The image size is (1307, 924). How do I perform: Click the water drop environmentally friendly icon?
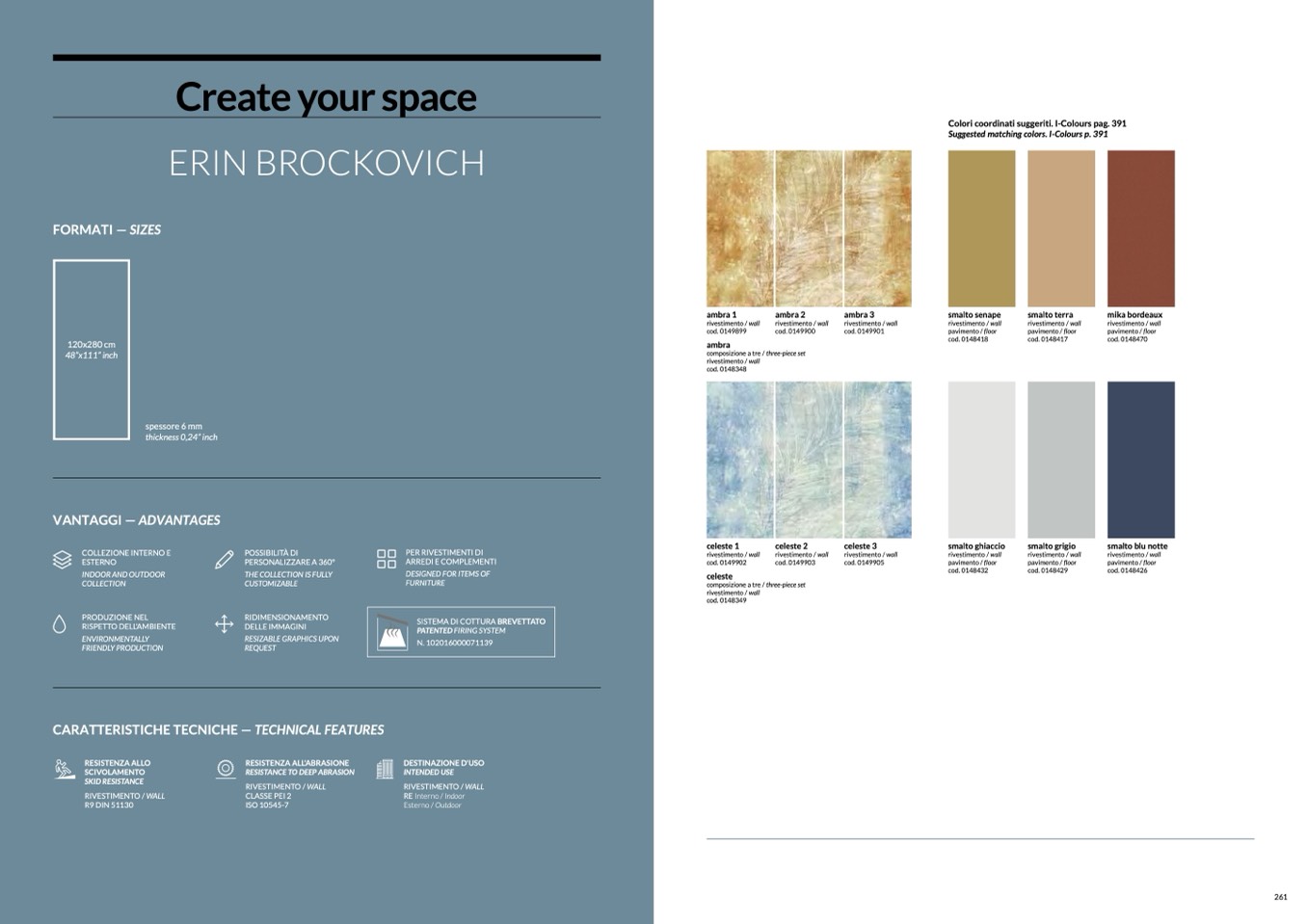pos(60,624)
